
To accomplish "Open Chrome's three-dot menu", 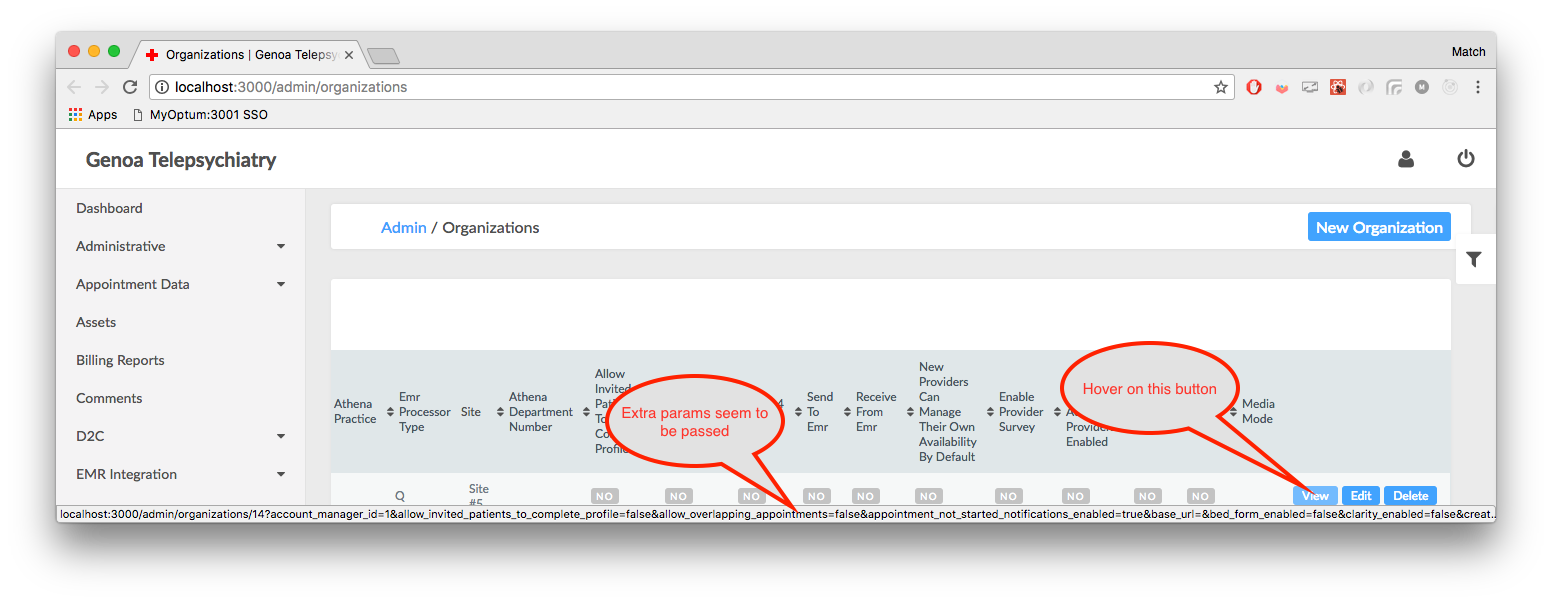I will 1478,87.
